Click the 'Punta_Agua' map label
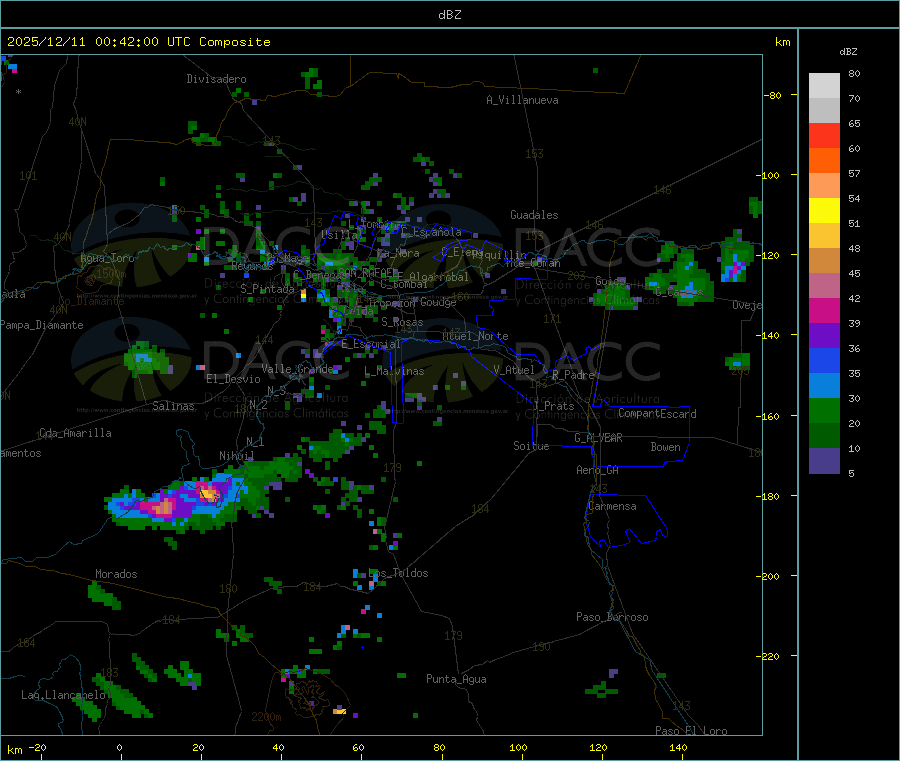900x761 pixels. coord(456,679)
